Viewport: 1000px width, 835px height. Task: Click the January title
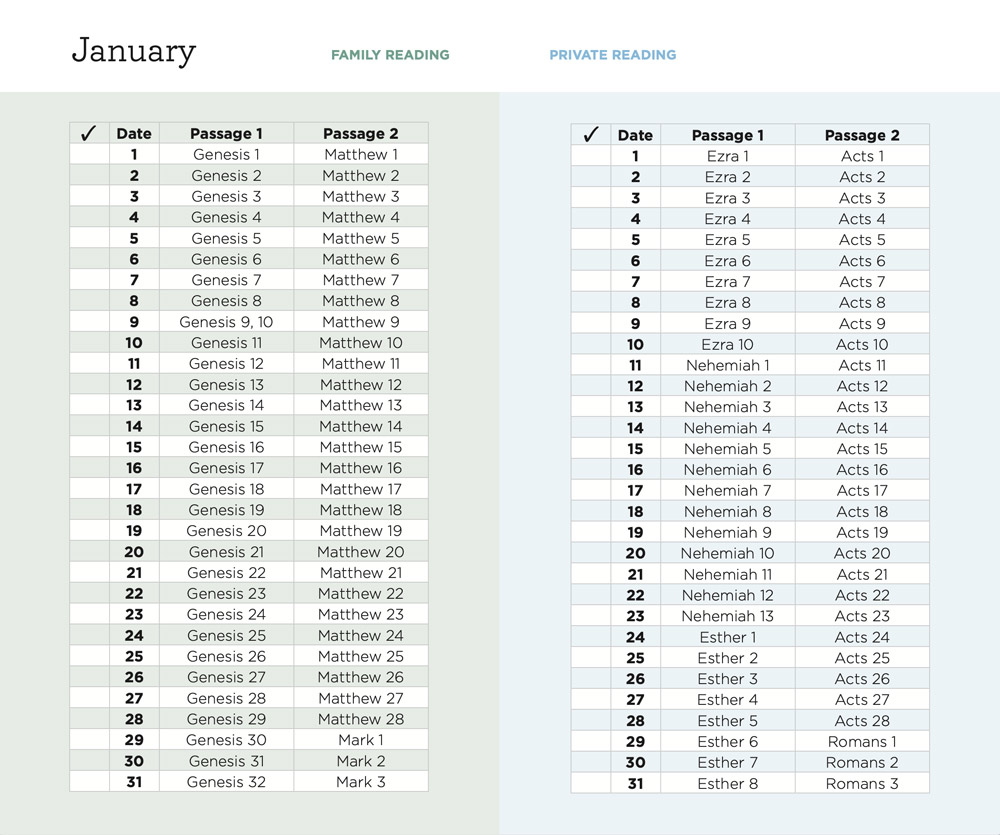[133, 51]
